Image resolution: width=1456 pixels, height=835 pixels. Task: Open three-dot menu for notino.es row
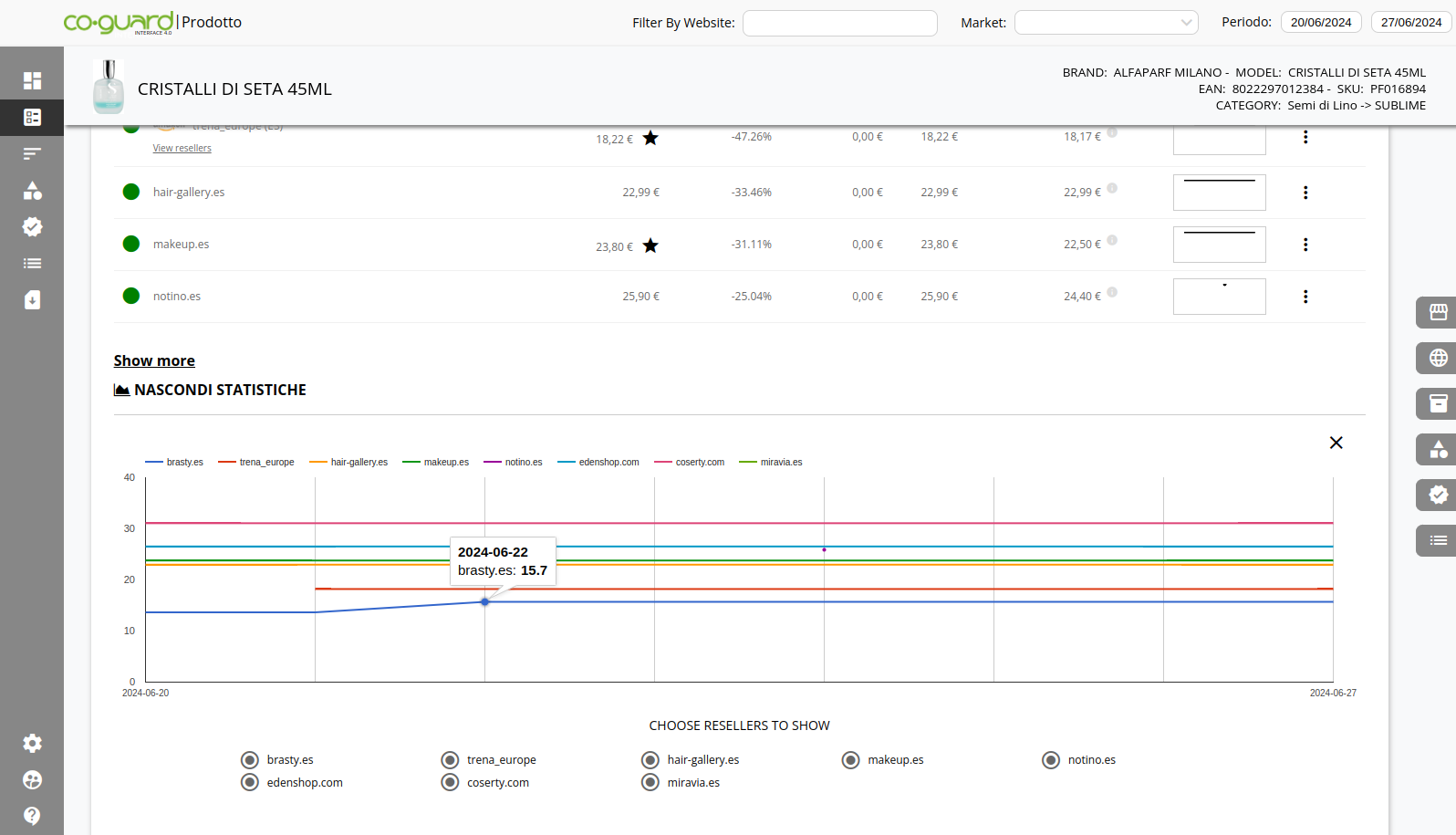coord(1305,297)
